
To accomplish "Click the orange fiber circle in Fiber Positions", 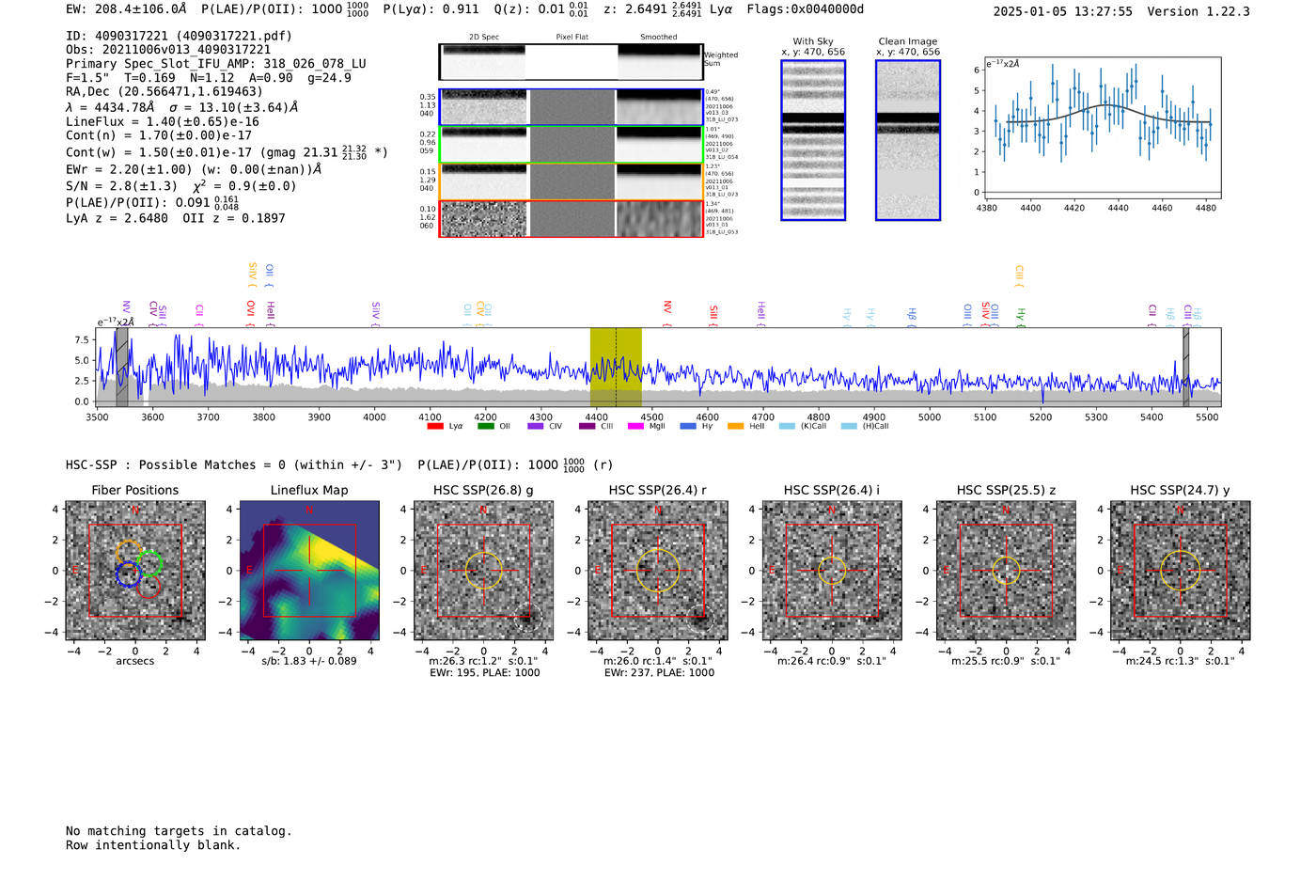I will point(130,554).
